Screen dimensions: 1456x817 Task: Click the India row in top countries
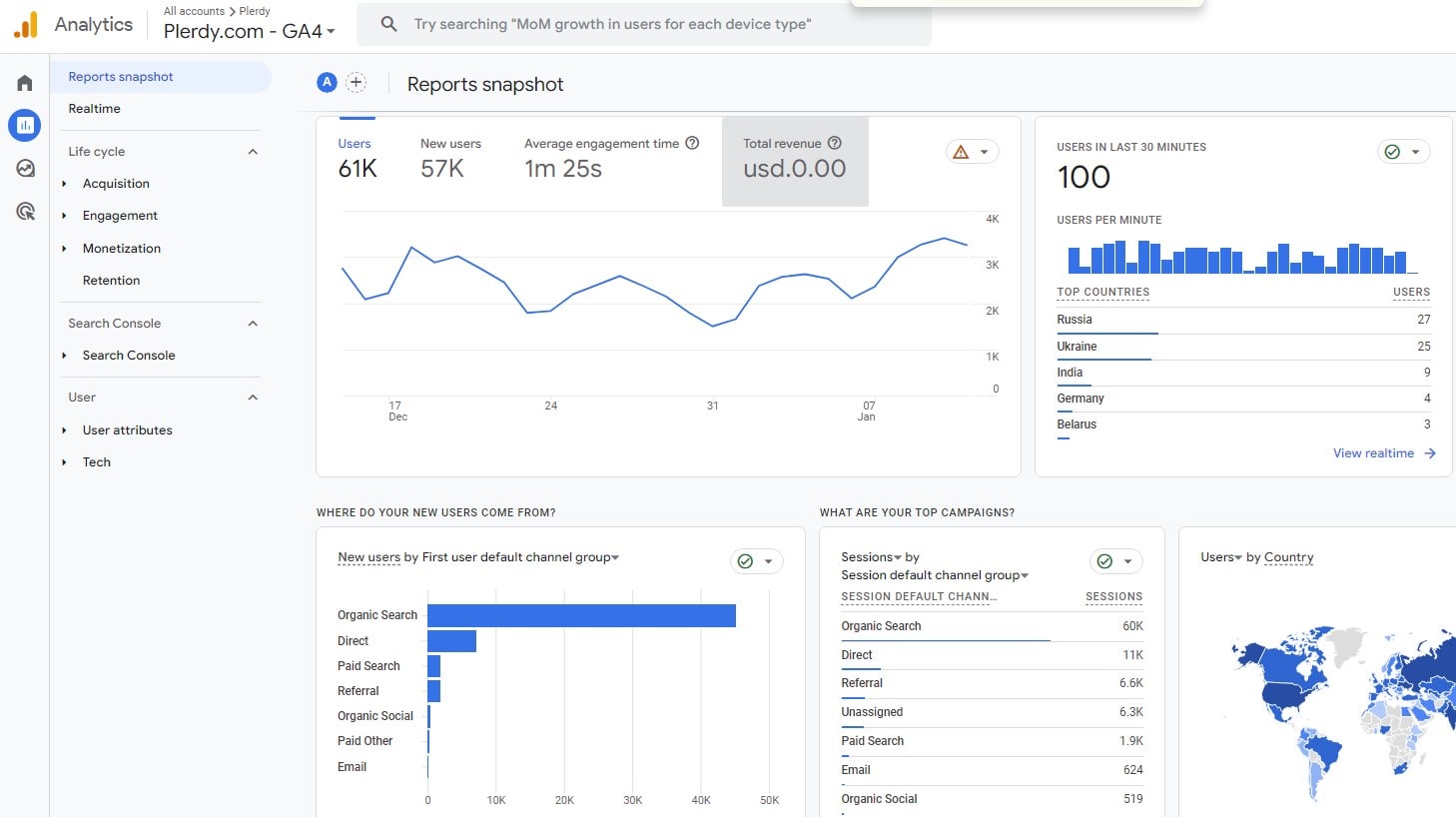point(1243,373)
